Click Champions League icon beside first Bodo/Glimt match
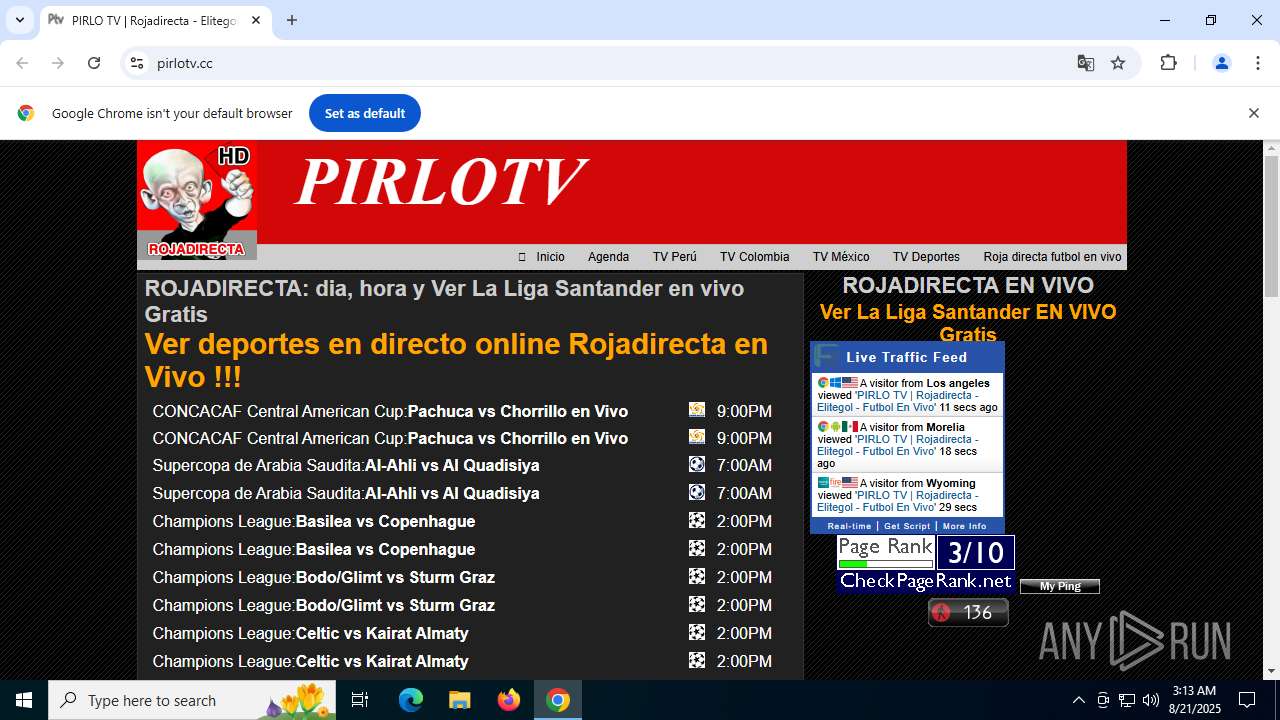 (697, 576)
